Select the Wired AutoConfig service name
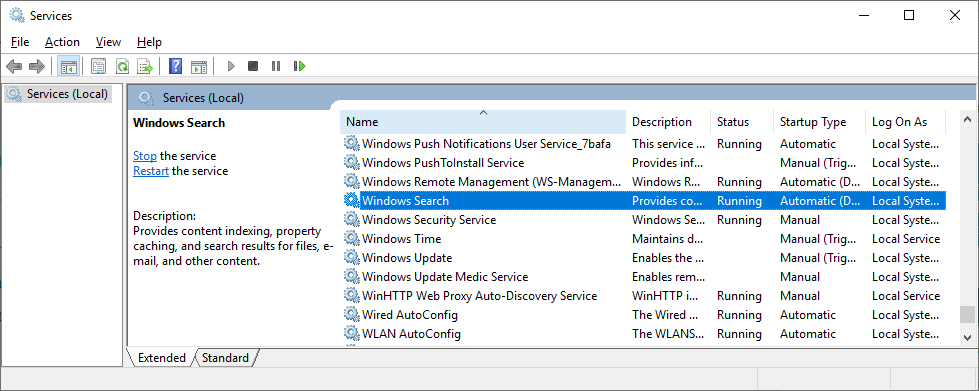Image resolution: width=979 pixels, height=391 pixels. pos(410,315)
